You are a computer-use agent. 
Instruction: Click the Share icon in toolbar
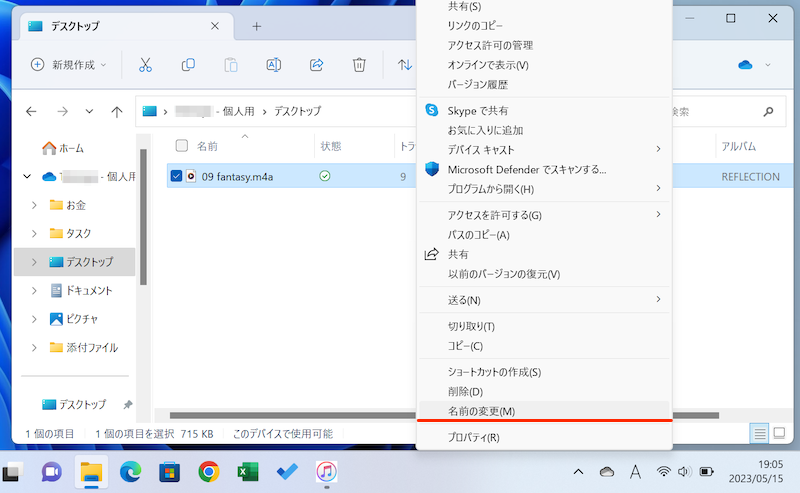coord(316,65)
